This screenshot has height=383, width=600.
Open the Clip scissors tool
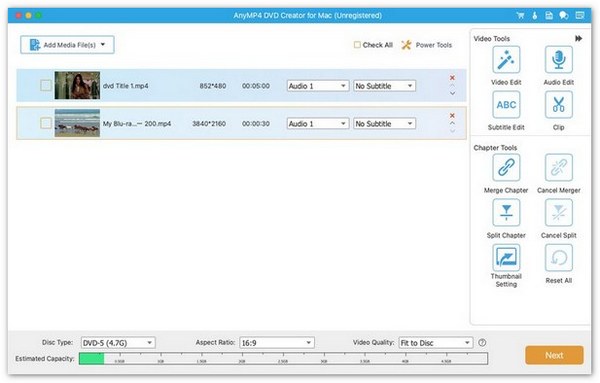pos(558,105)
